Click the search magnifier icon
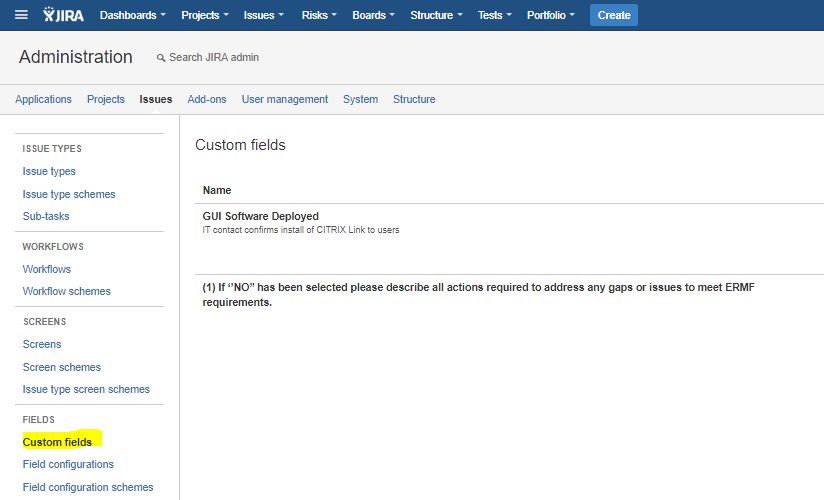Image resolution: width=824 pixels, height=500 pixels. coord(161,58)
